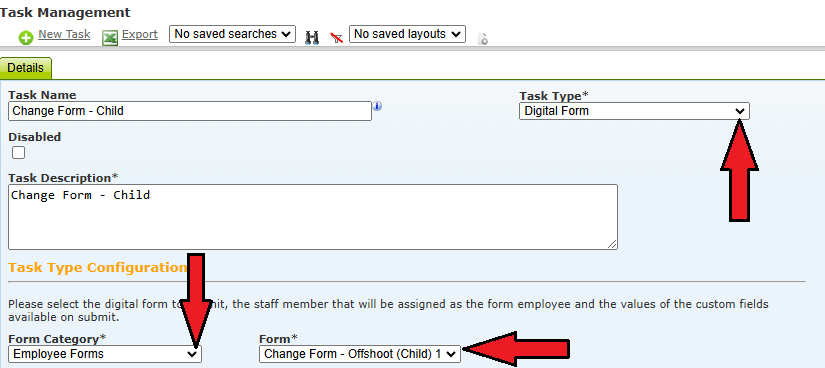The height and width of the screenshot is (368, 825).
Task: Click into the Task Name text field
Action: (x=190, y=111)
